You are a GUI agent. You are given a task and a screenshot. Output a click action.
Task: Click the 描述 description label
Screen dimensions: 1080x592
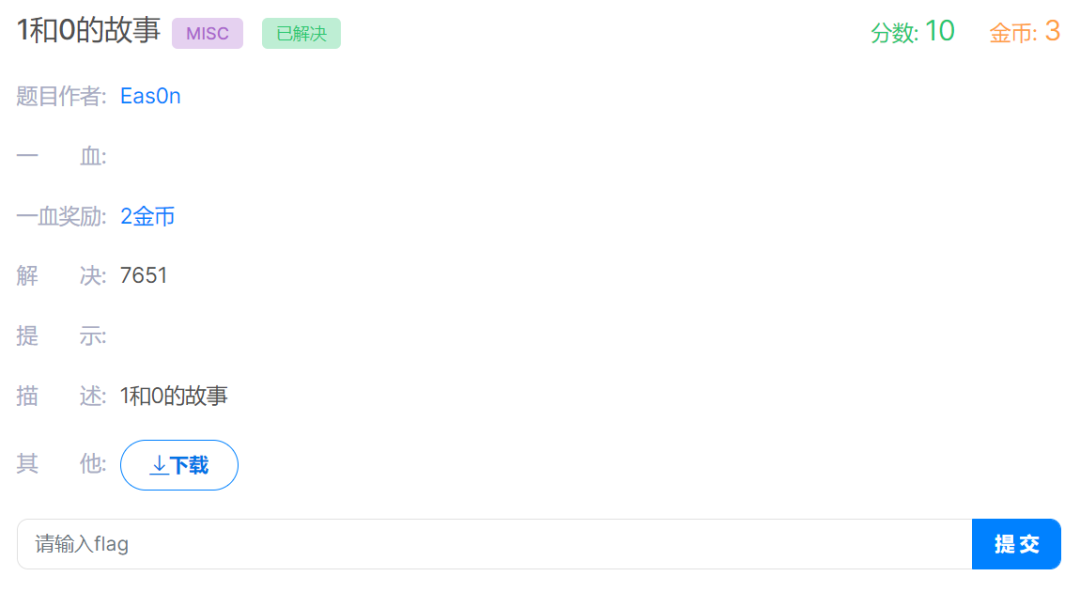[x=61, y=396]
